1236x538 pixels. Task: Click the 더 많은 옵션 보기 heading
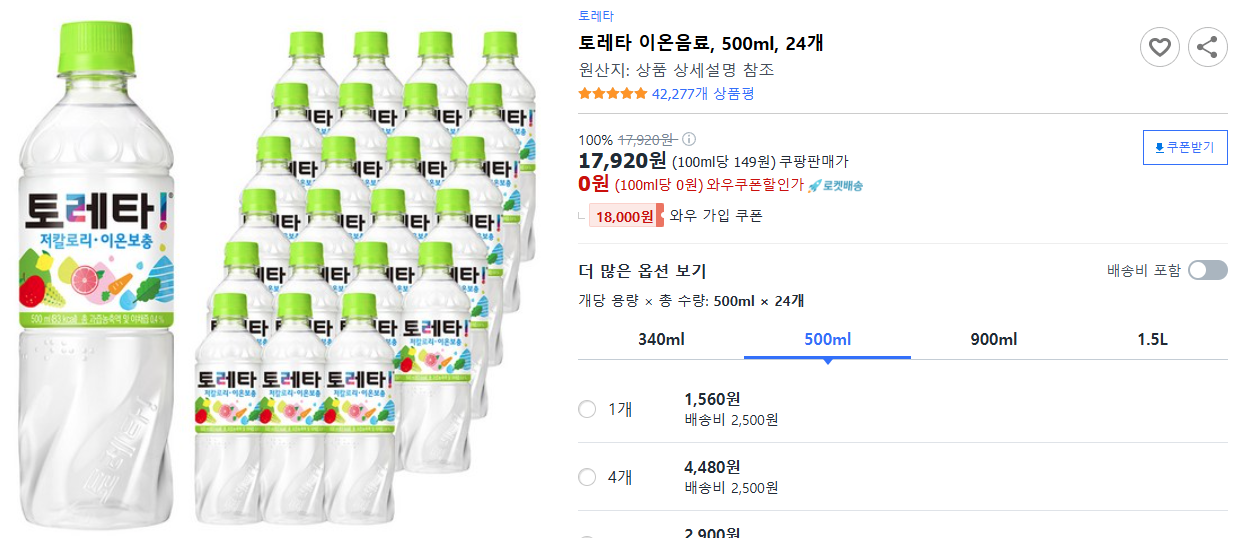click(x=642, y=271)
